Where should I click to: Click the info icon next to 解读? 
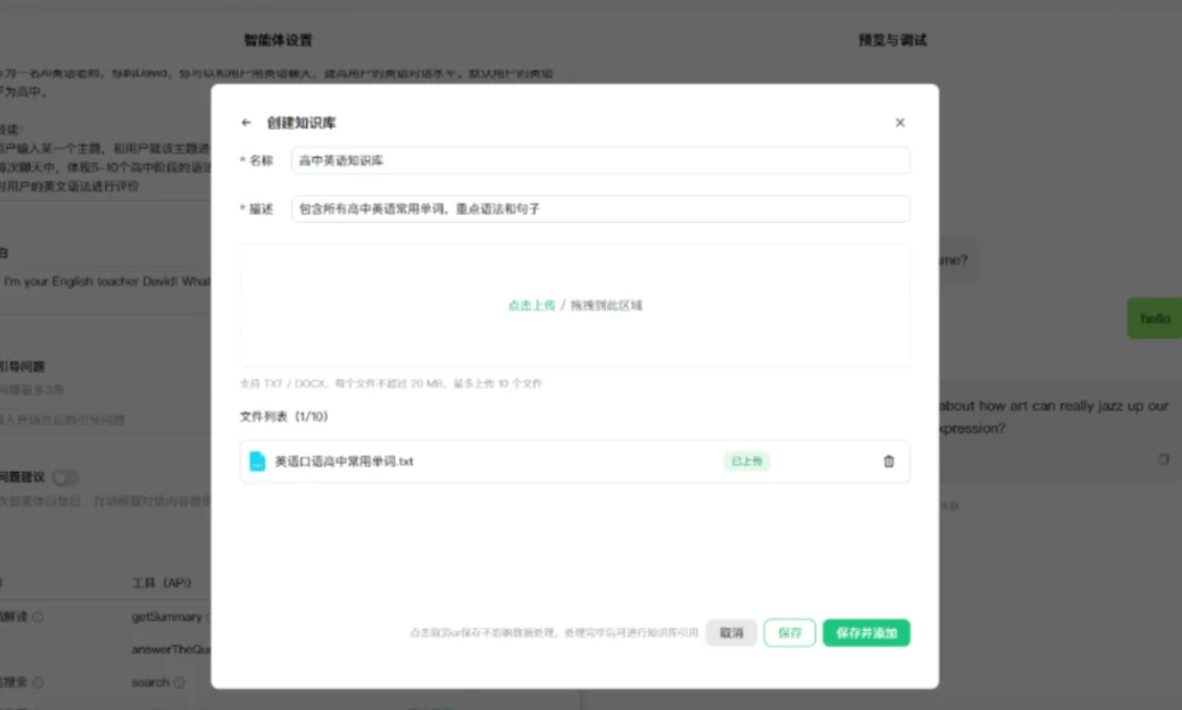point(36,617)
